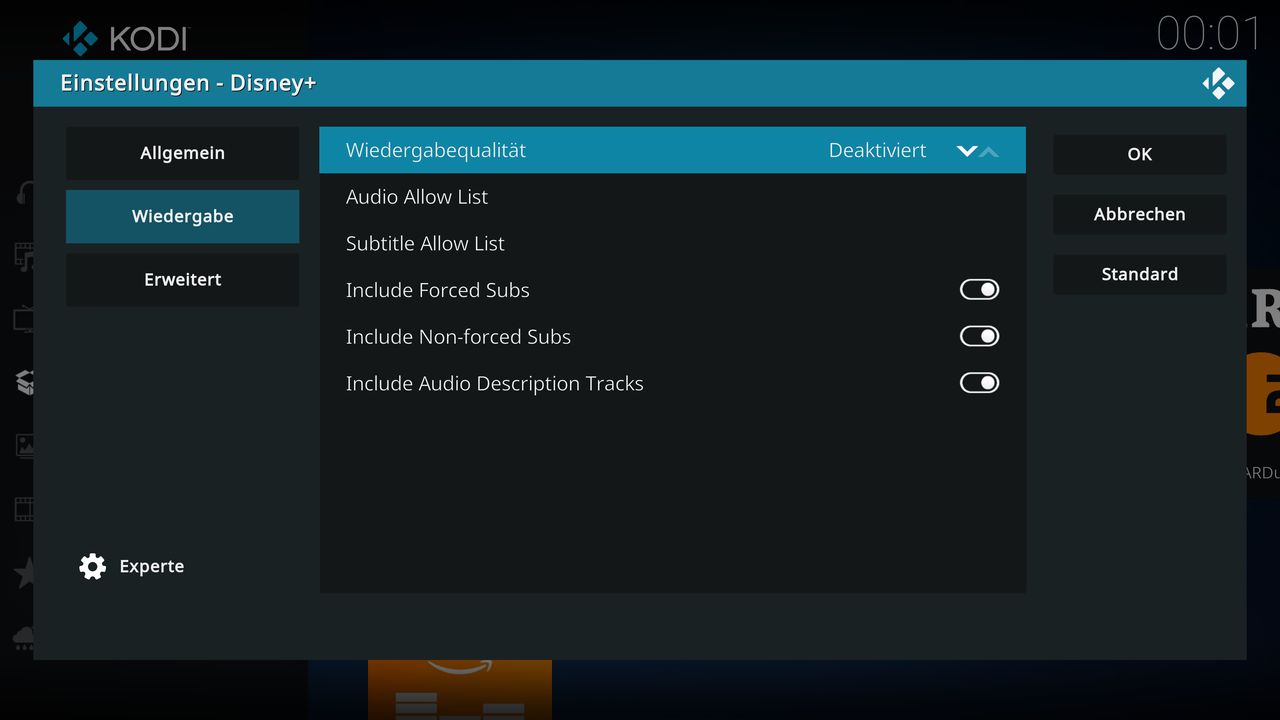
Task: Toggle Include Audio Description Tracks switch
Action: 979,383
